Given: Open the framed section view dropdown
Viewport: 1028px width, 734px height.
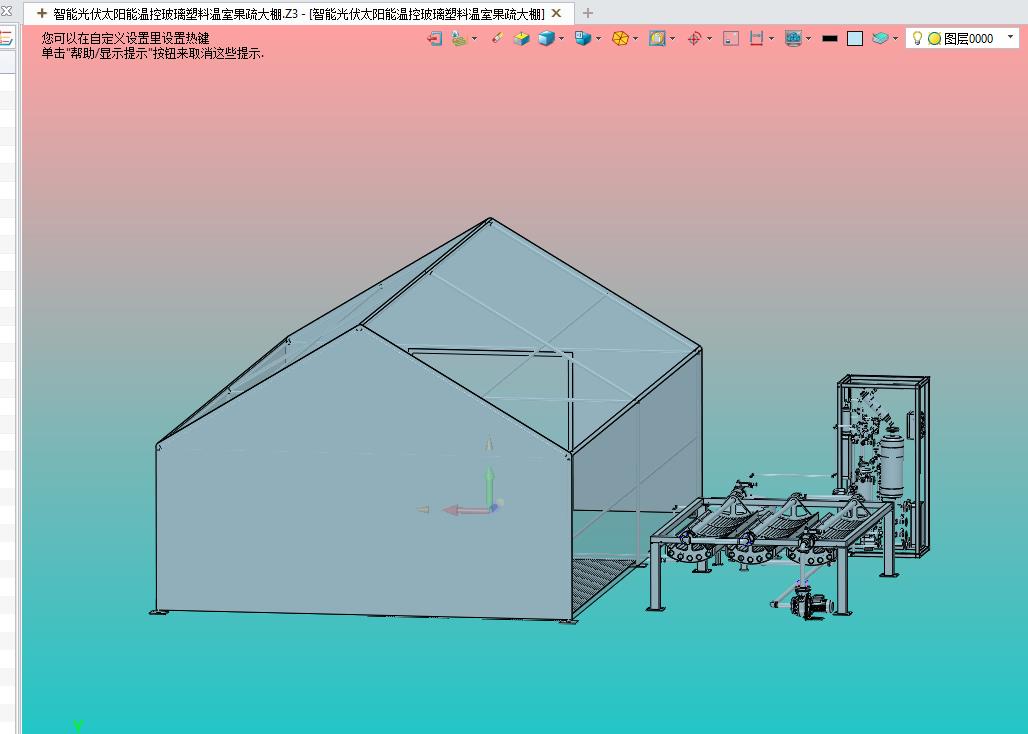Looking at the screenshot, I should tap(673, 39).
